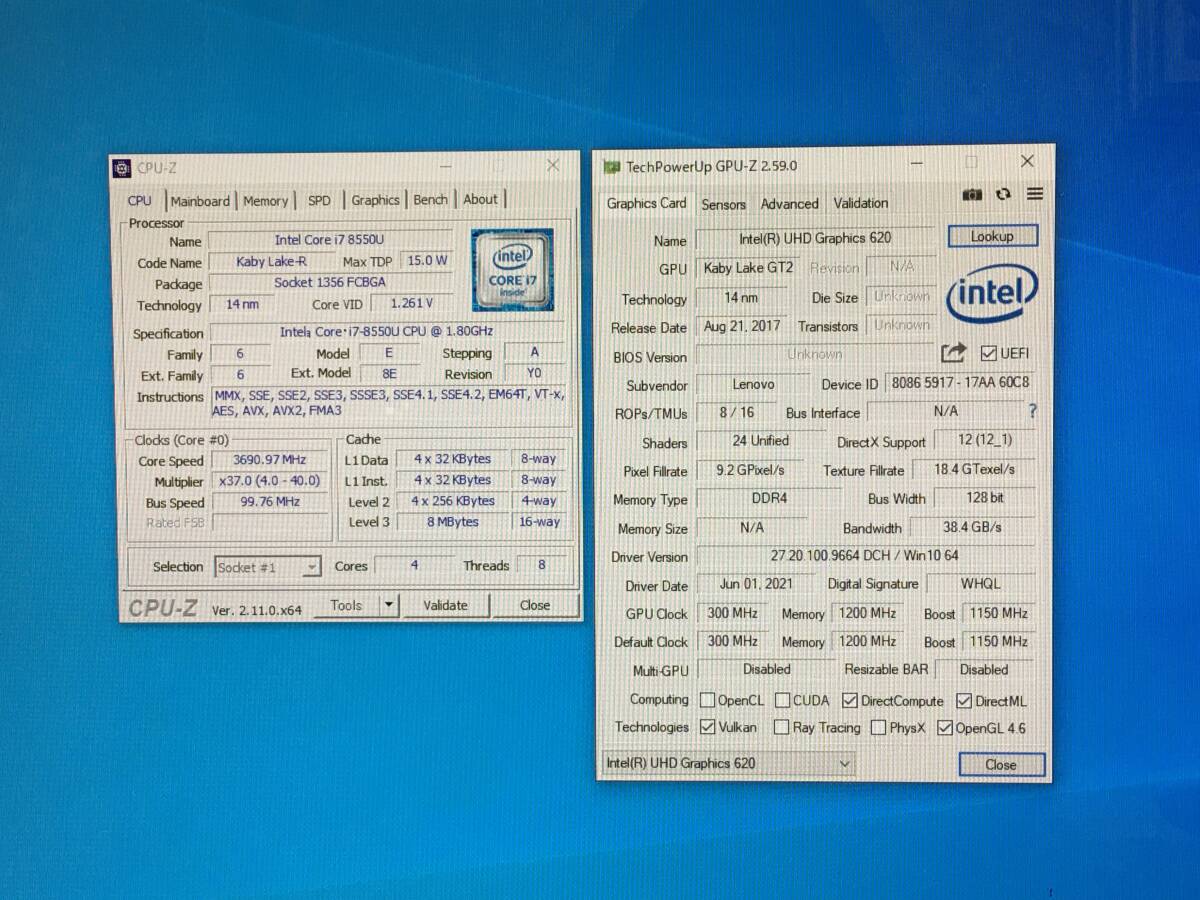Switch to the Mainboard tab
The width and height of the screenshot is (1200, 900).
pyautogui.click(x=200, y=201)
